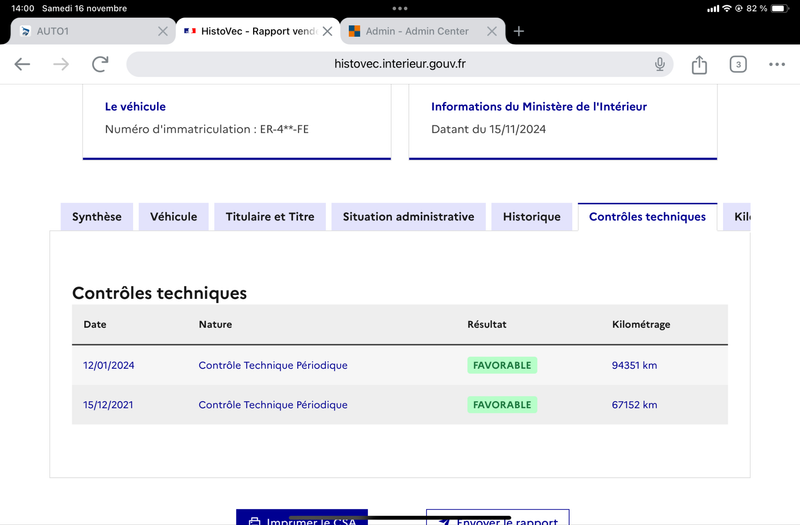Open the share sheet icon
This screenshot has width=800, height=525.
[x=699, y=64]
